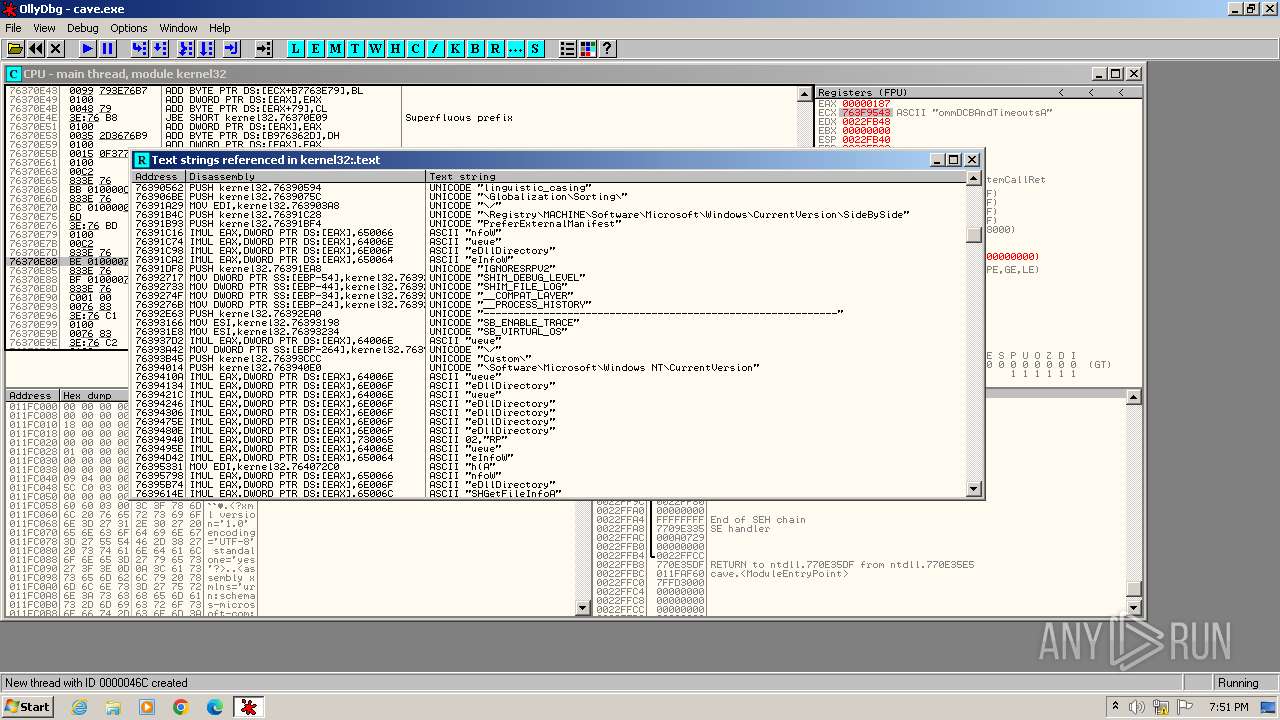The width and height of the screenshot is (1280, 720).
Task: Select the Windows NT\CurrentVersion string row
Action: point(550,368)
